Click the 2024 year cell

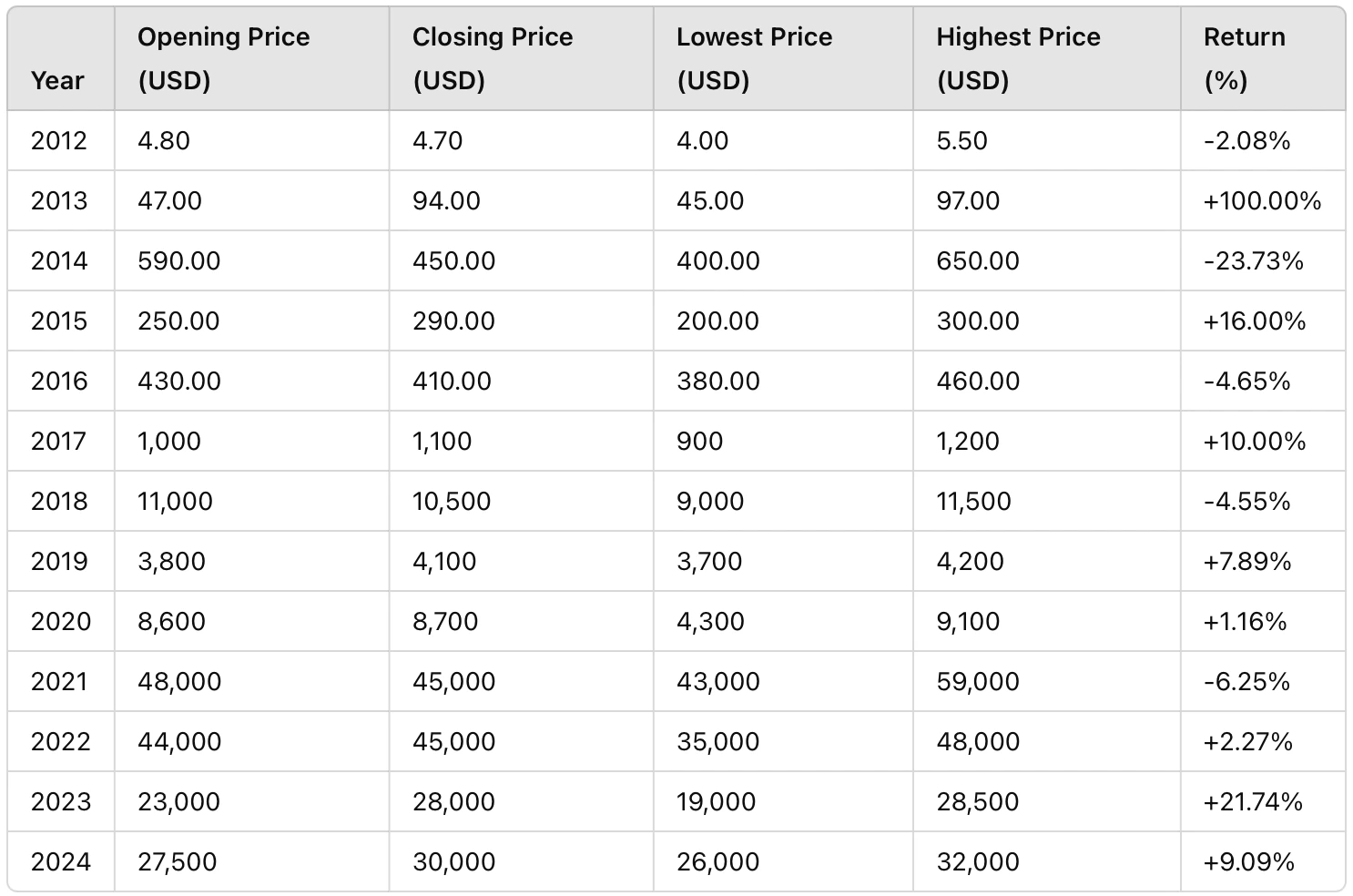tap(61, 862)
